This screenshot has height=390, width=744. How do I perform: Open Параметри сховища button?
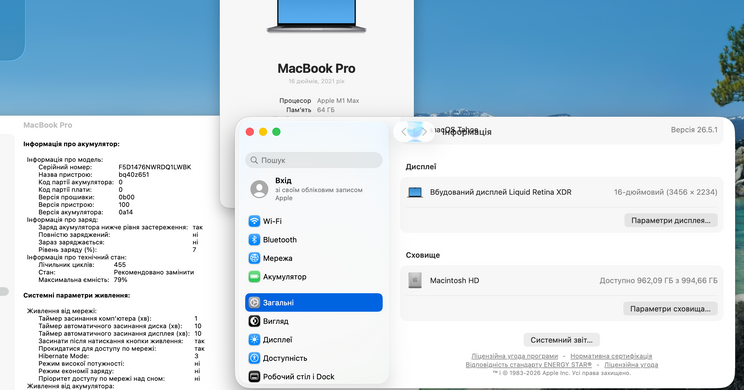pos(670,309)
